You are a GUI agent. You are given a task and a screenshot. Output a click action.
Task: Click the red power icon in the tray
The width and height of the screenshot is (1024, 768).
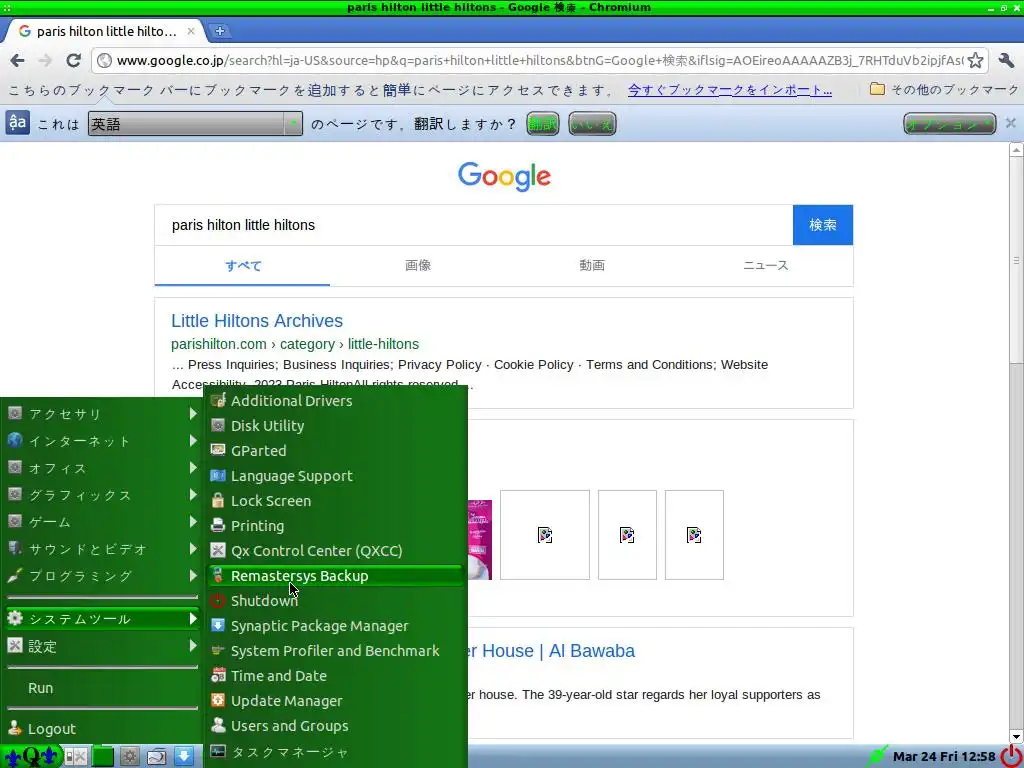pos(1011,756)
